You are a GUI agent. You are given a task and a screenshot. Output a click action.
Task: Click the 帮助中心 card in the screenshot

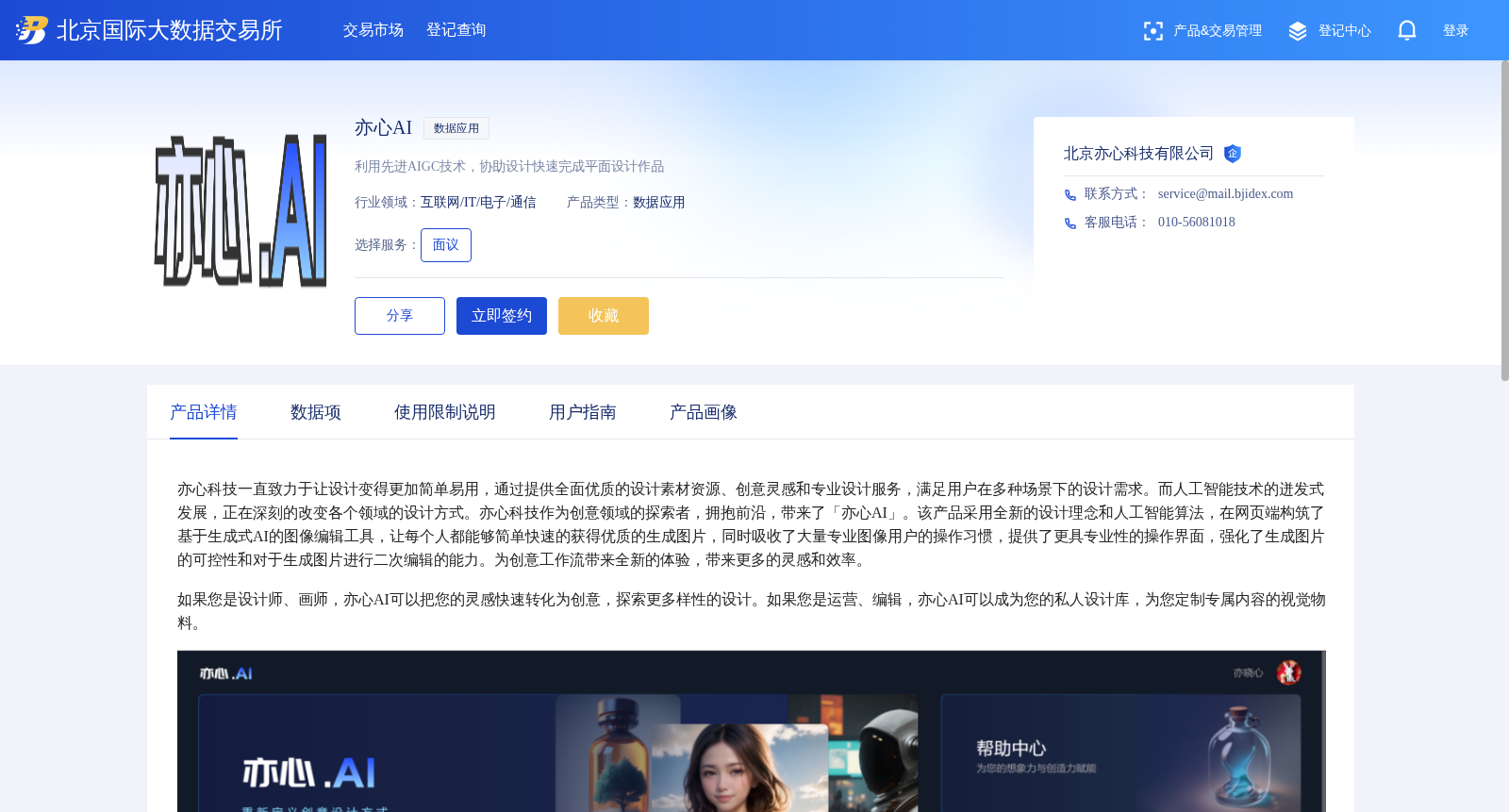[1120, 753]
